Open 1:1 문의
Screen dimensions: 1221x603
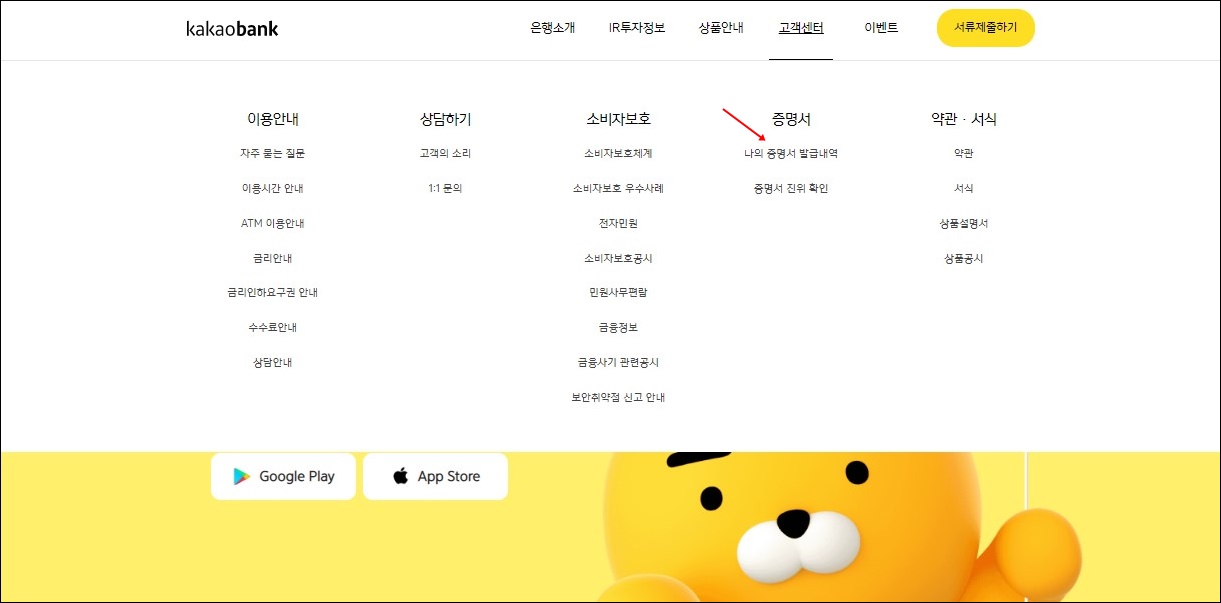point(446,189)
